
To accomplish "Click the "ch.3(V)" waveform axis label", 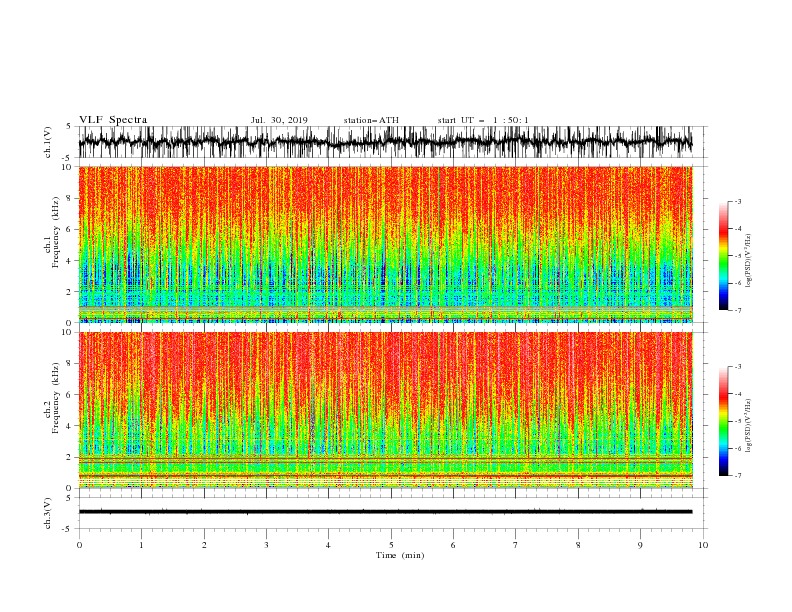I will click(x=48, y=513).
